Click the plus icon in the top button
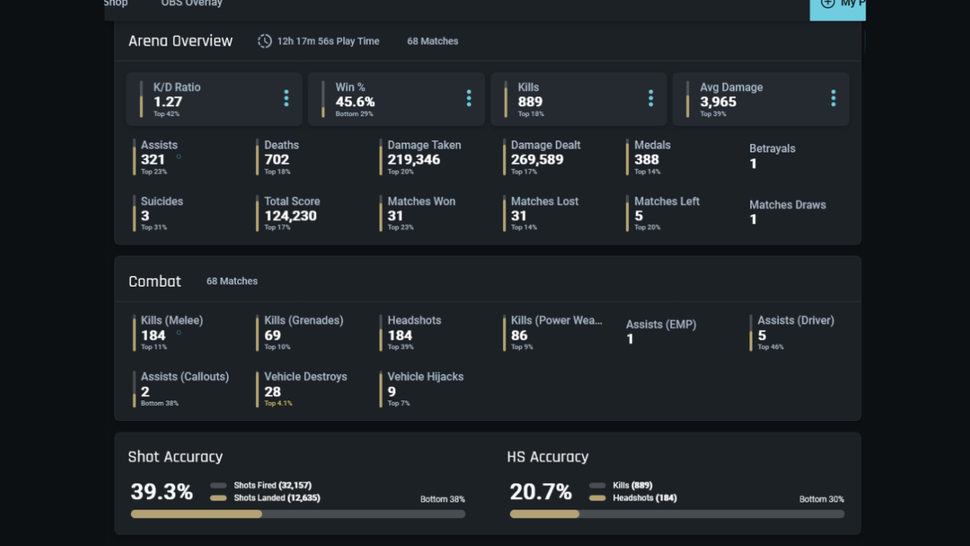Viewport: 970px width, 546px height. tap(827, 3)
